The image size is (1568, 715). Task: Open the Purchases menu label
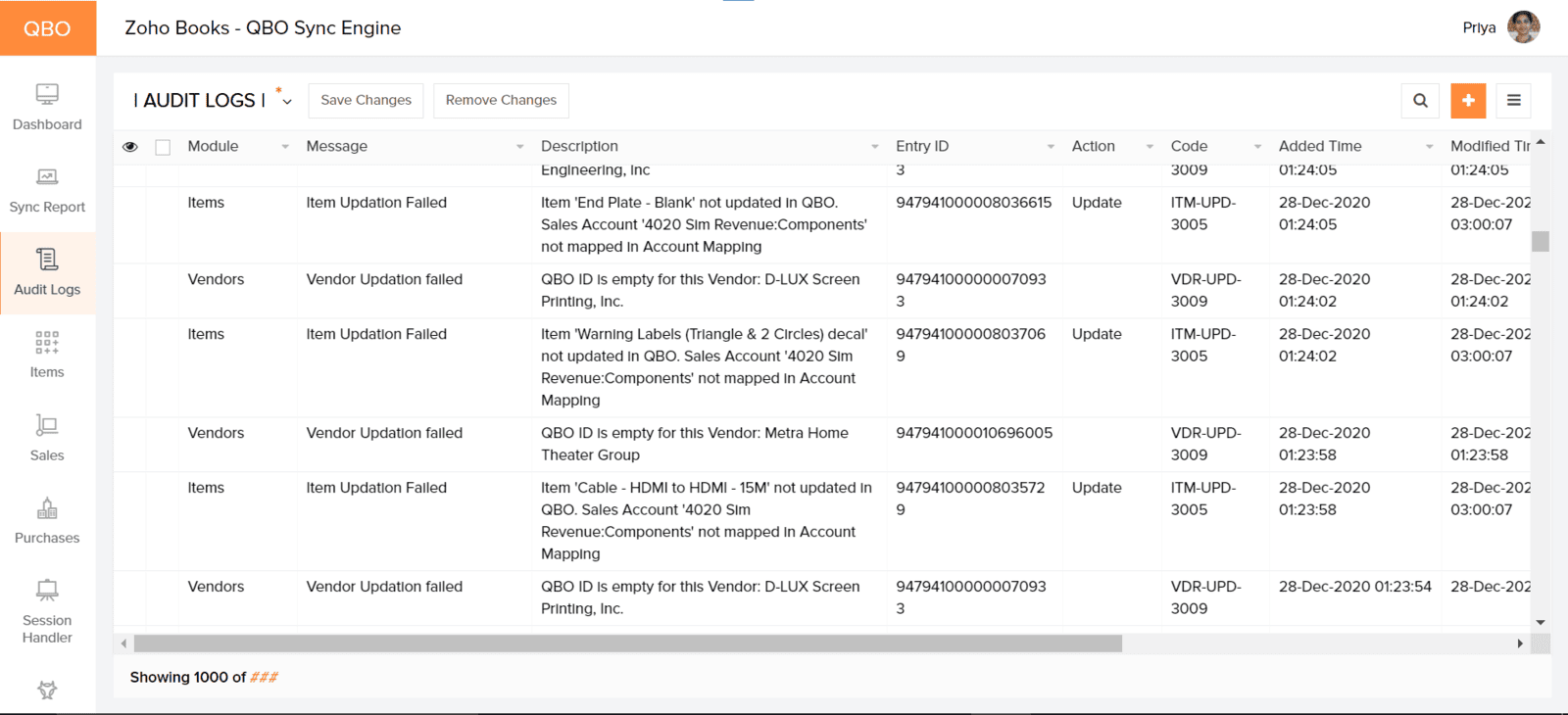point(47,538)
